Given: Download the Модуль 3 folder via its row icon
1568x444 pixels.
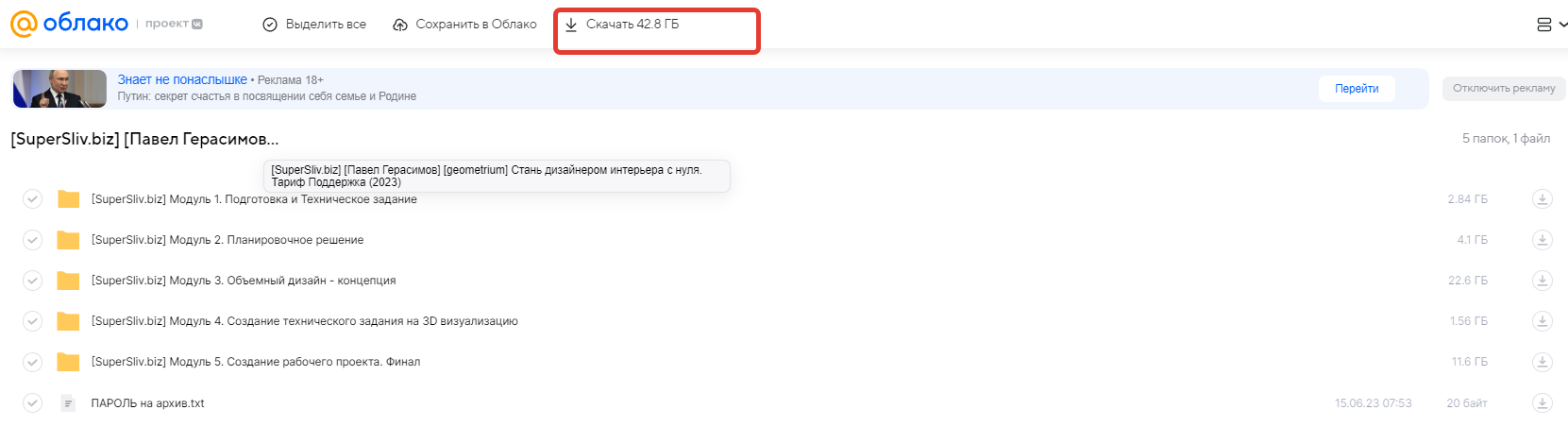Looking at the screenshot, I should [1542, 281].
